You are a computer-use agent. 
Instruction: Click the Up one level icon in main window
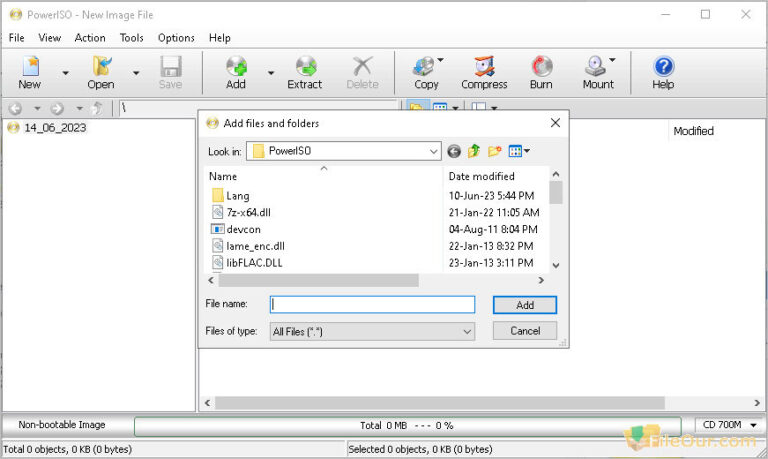click(97, 108)
